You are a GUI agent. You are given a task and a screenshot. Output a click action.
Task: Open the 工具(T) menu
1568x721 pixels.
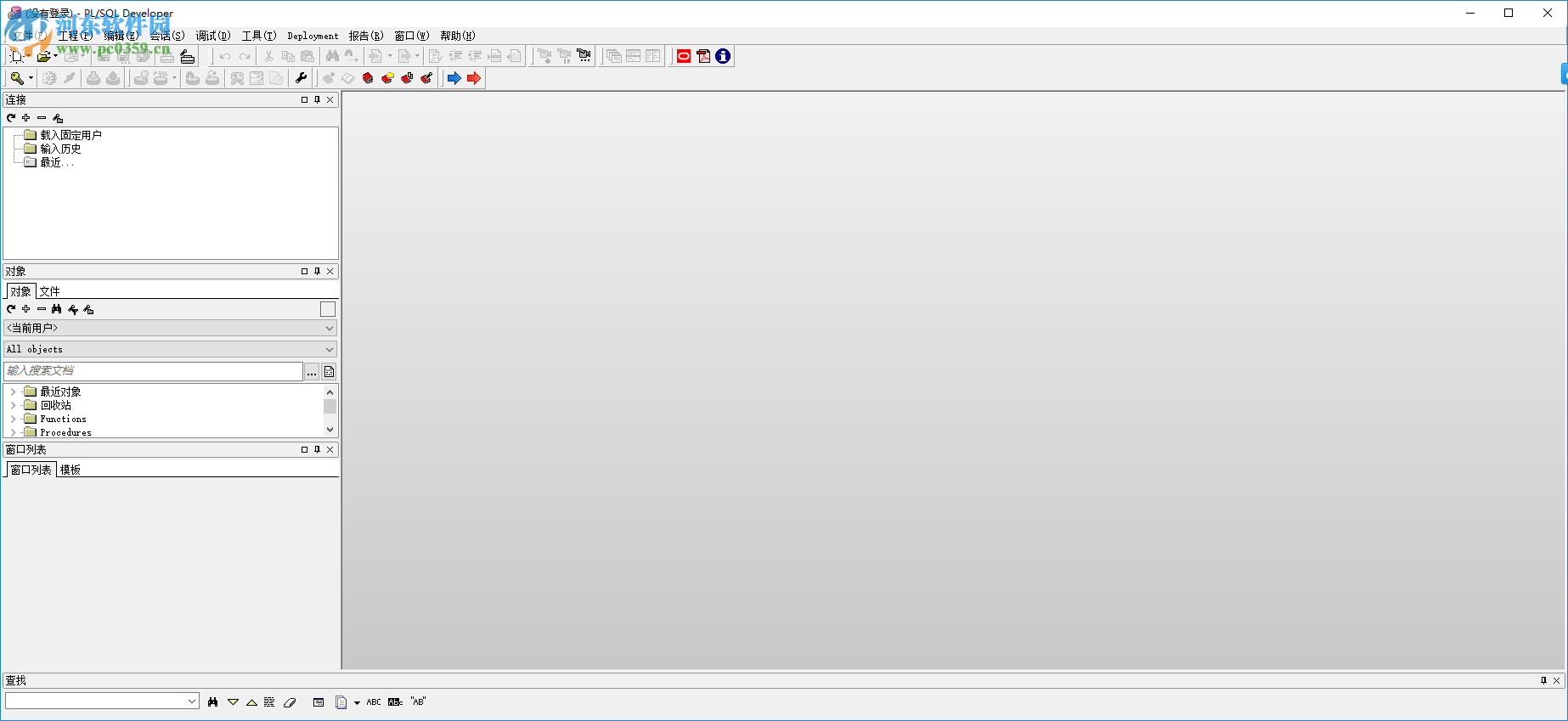pos(259,36)
